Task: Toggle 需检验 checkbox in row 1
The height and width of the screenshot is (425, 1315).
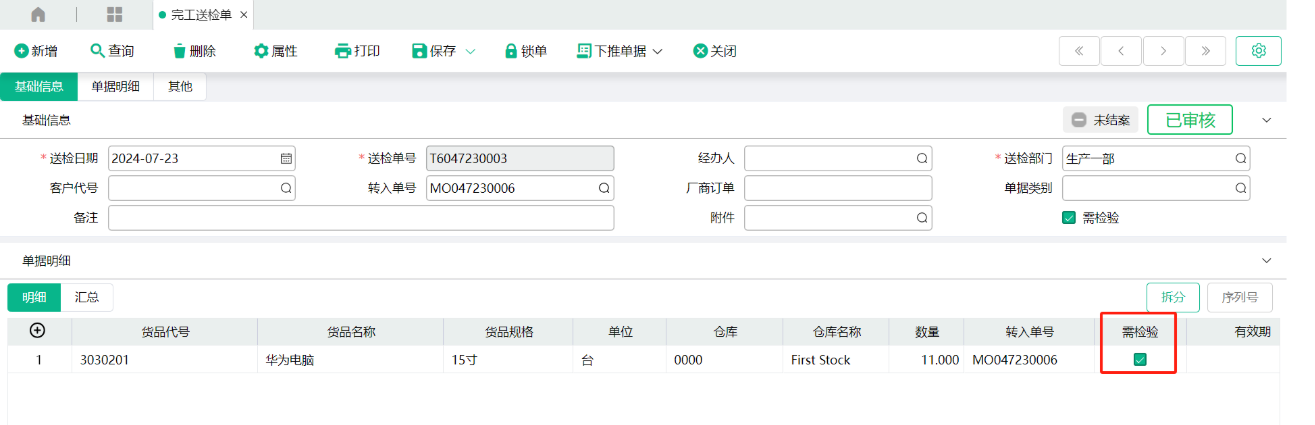Action: point(1139,360)
